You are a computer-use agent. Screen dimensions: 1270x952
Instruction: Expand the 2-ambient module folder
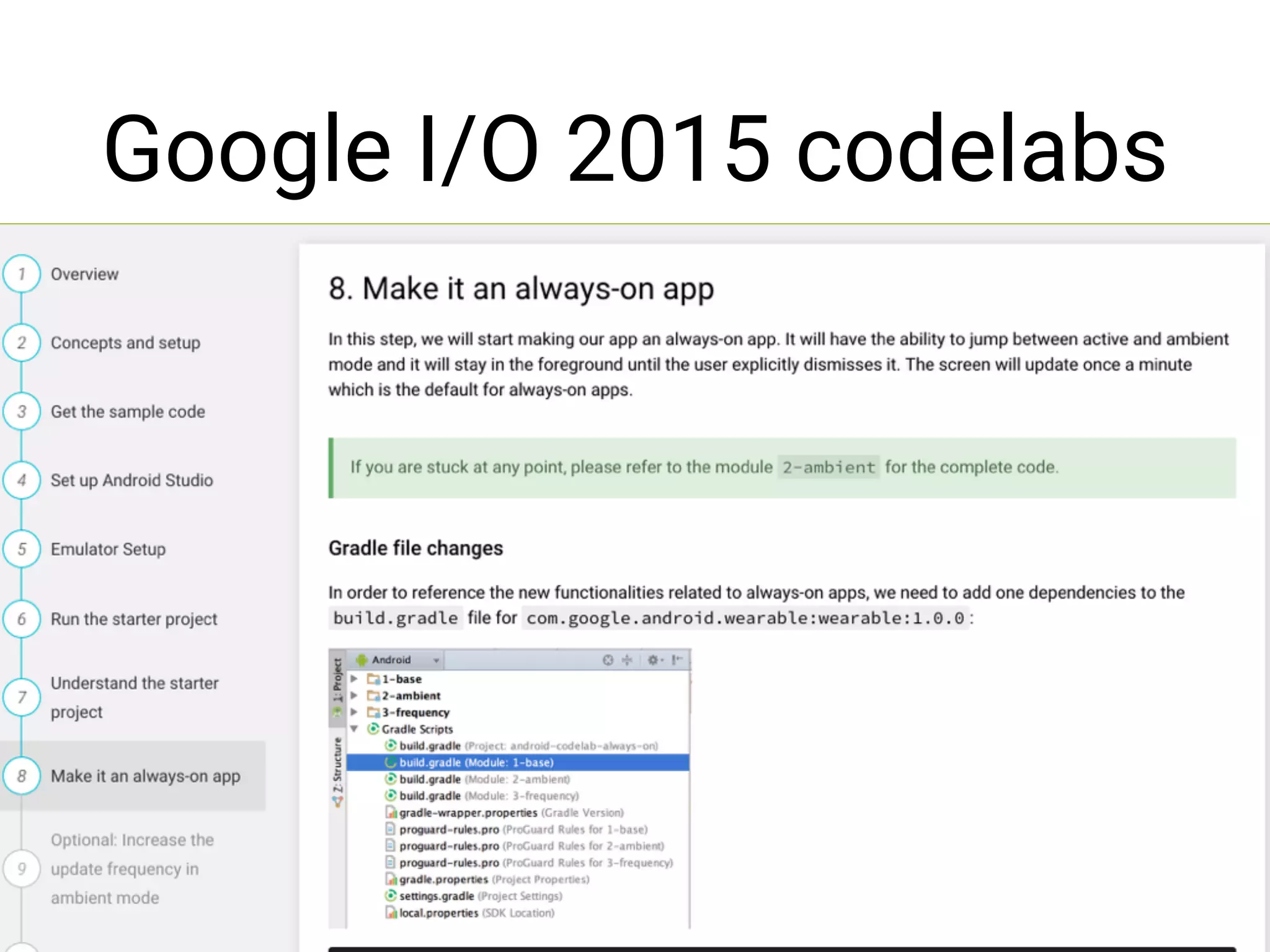(354, 695)
